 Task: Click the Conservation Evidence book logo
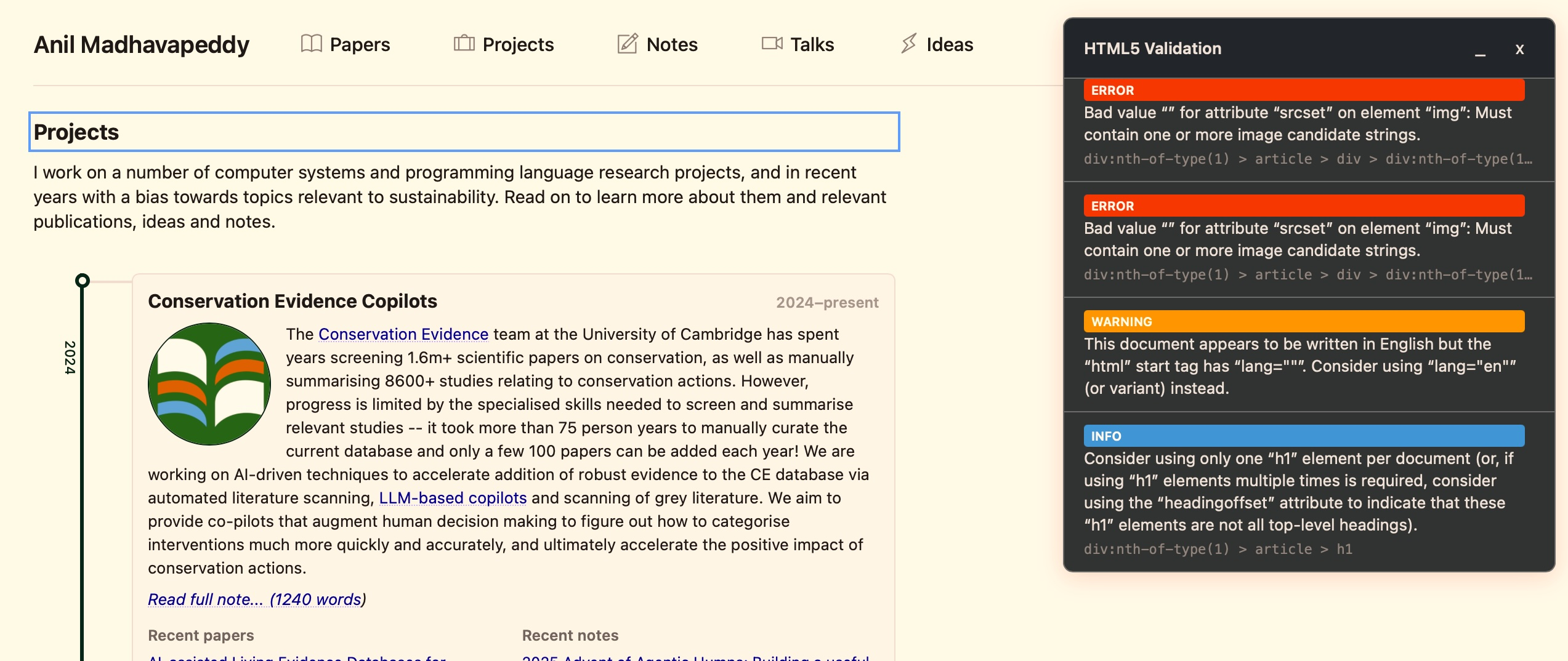209,384
